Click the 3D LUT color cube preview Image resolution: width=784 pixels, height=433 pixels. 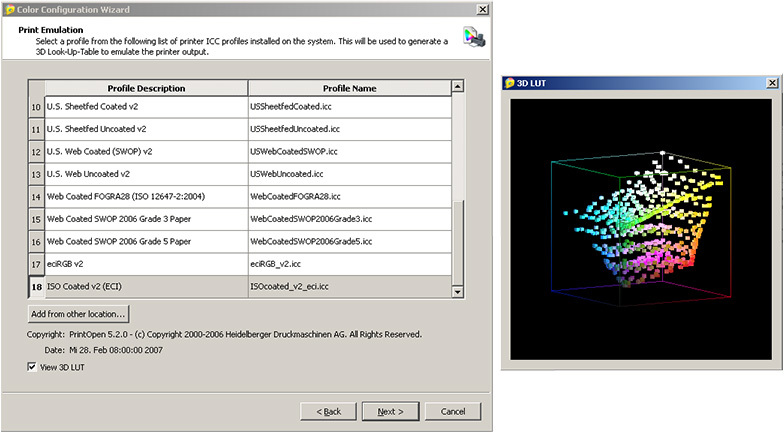[x=641, y=229]
